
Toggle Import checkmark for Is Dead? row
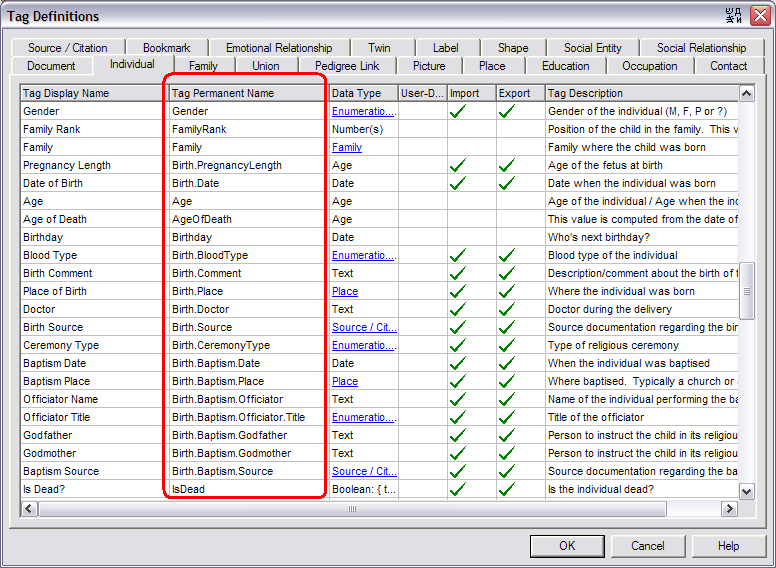pyautogui.click(x=458, y=489)
